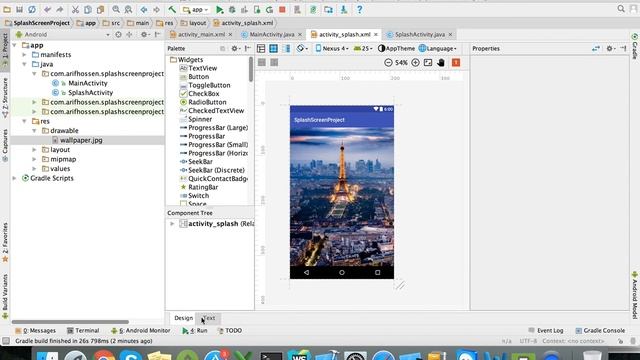Image resolution: width=640 pixels, height=360 pixels.
Task: Close the activity_splash.xml tab
Action: (376, 34)
